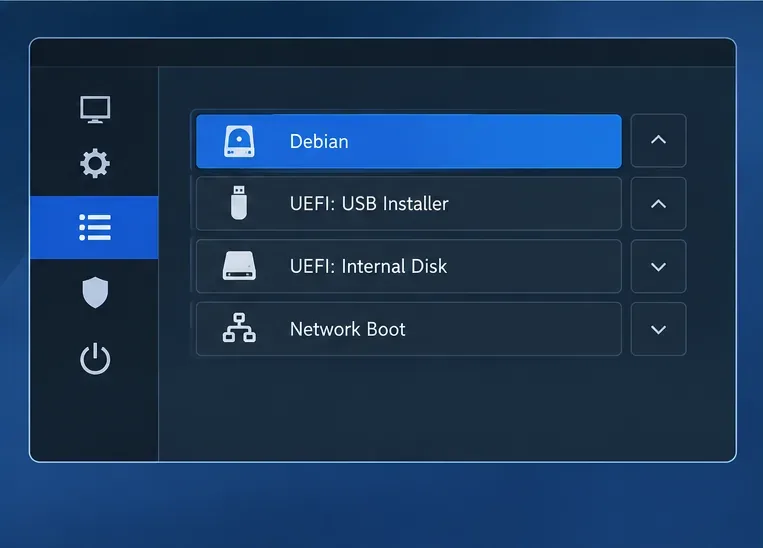Viewport: 763px width, 548px height.
Task: Click the "Network Boot" label text
Action: [347, 329]
